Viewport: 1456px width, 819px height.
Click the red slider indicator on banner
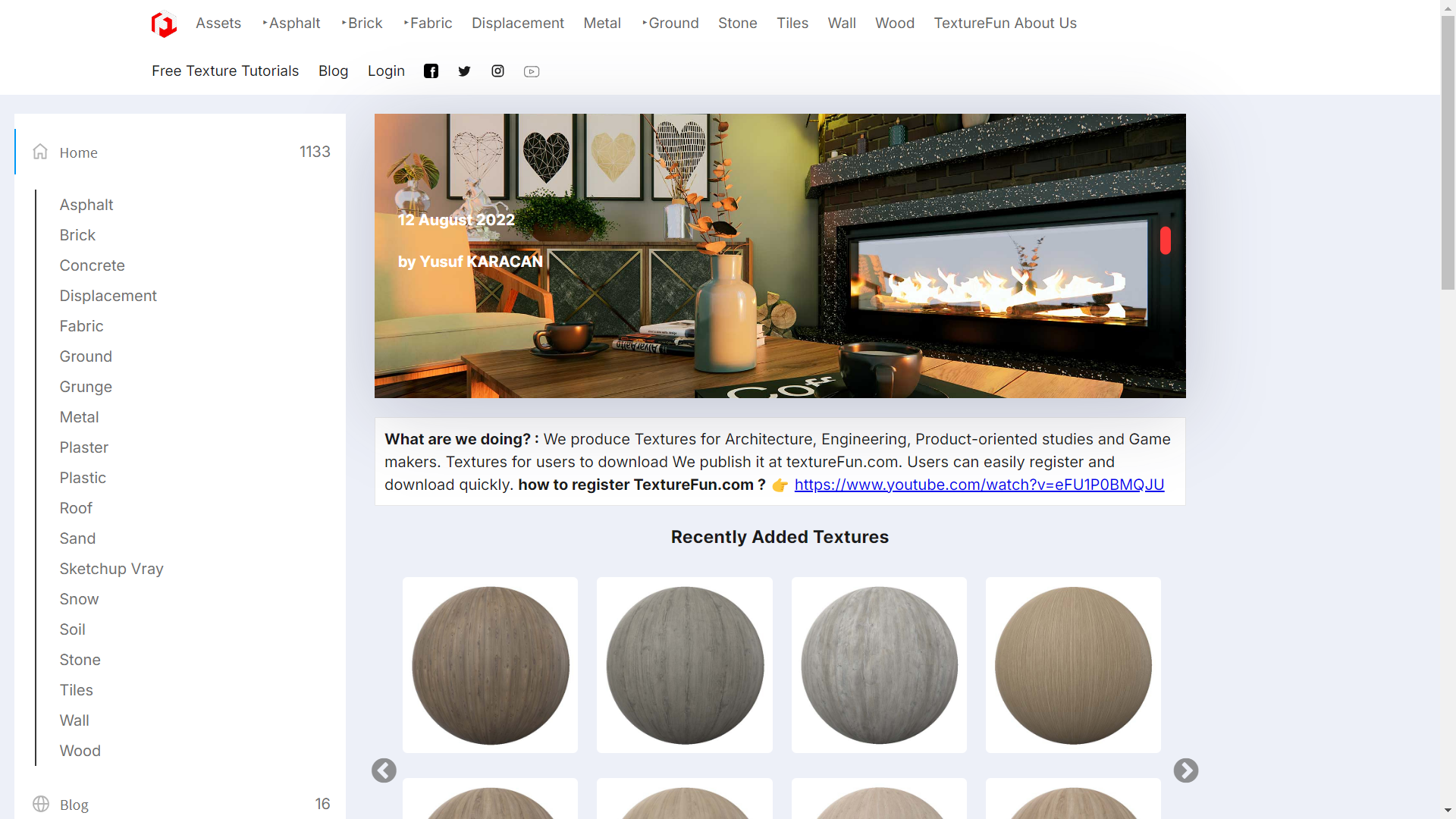1166,240
